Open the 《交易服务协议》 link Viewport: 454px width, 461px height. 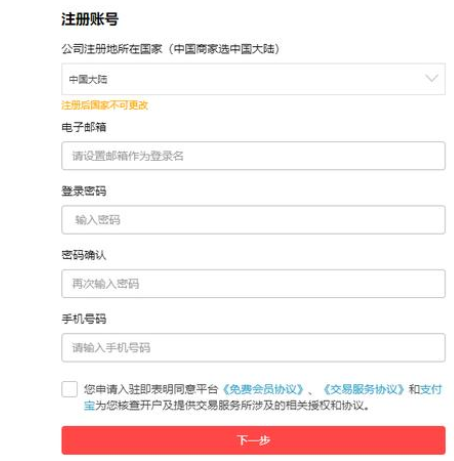tap(364, 389)
